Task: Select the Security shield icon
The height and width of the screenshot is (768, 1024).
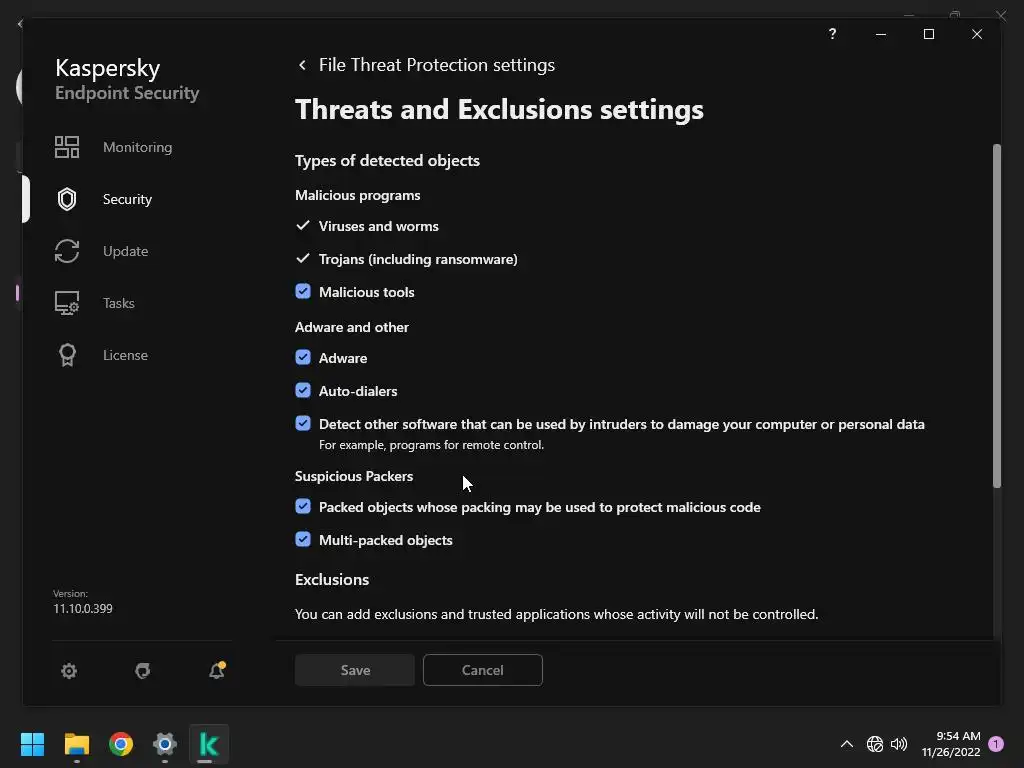Action: tap(67, 199)
